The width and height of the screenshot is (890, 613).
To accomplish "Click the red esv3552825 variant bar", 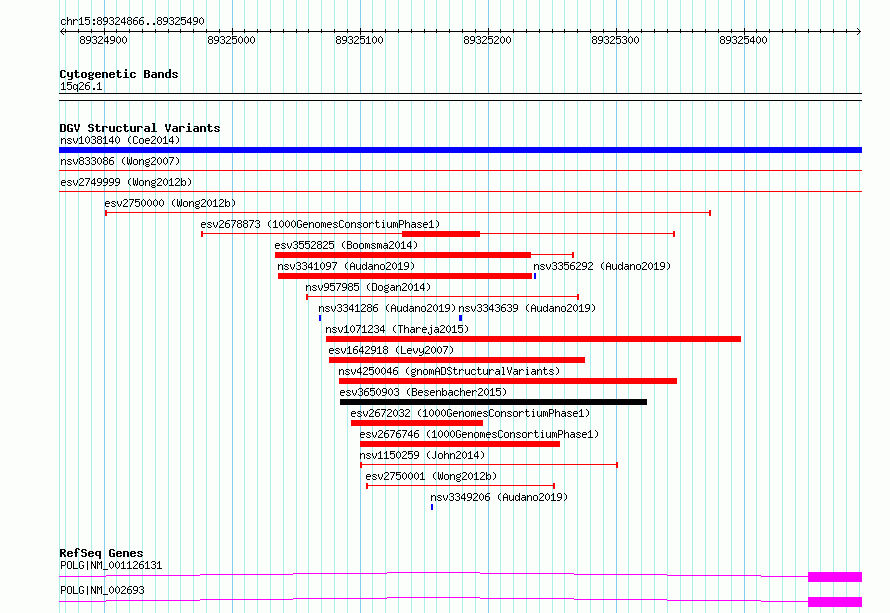I will pyautogui.click(x=403, y=255).
